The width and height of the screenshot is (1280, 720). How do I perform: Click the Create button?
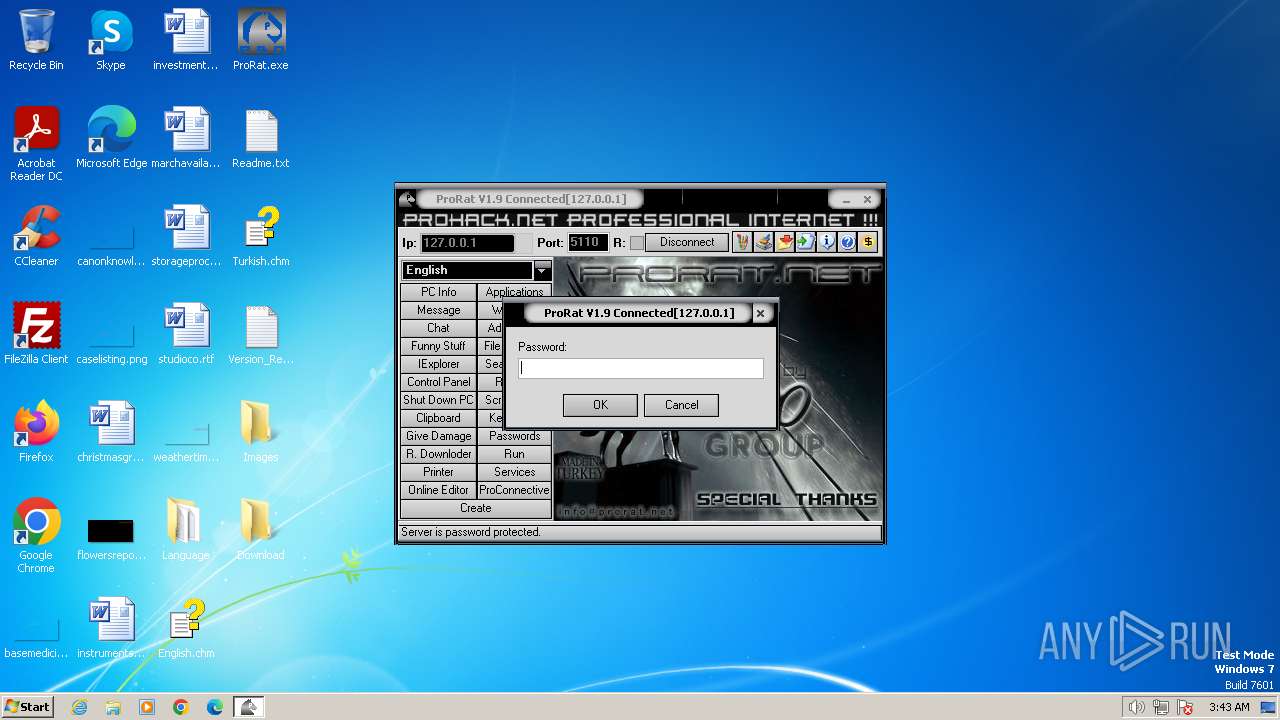click(x=476, y=508)
